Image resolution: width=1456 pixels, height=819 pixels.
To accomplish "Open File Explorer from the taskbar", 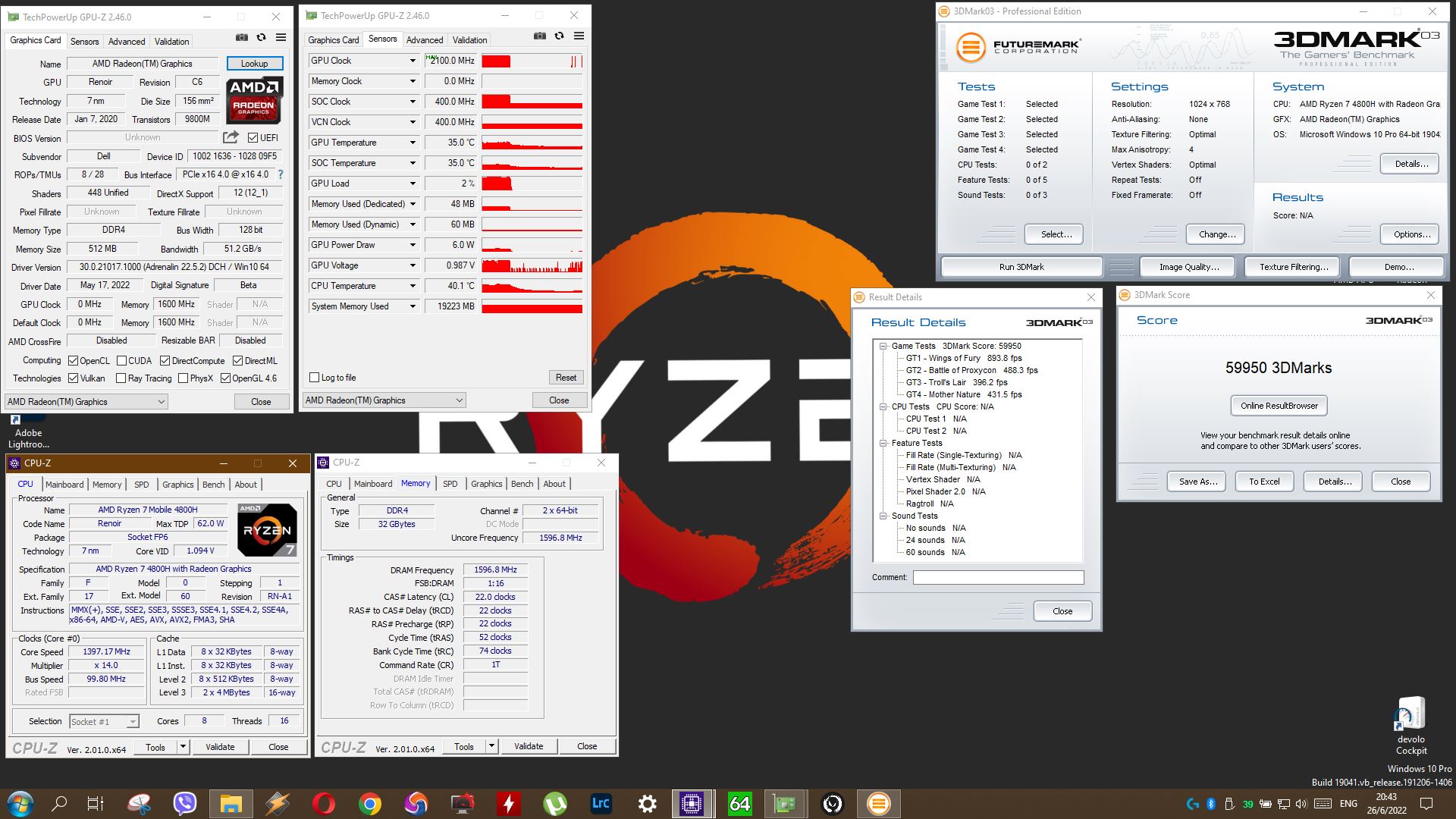I will point(231,804).
